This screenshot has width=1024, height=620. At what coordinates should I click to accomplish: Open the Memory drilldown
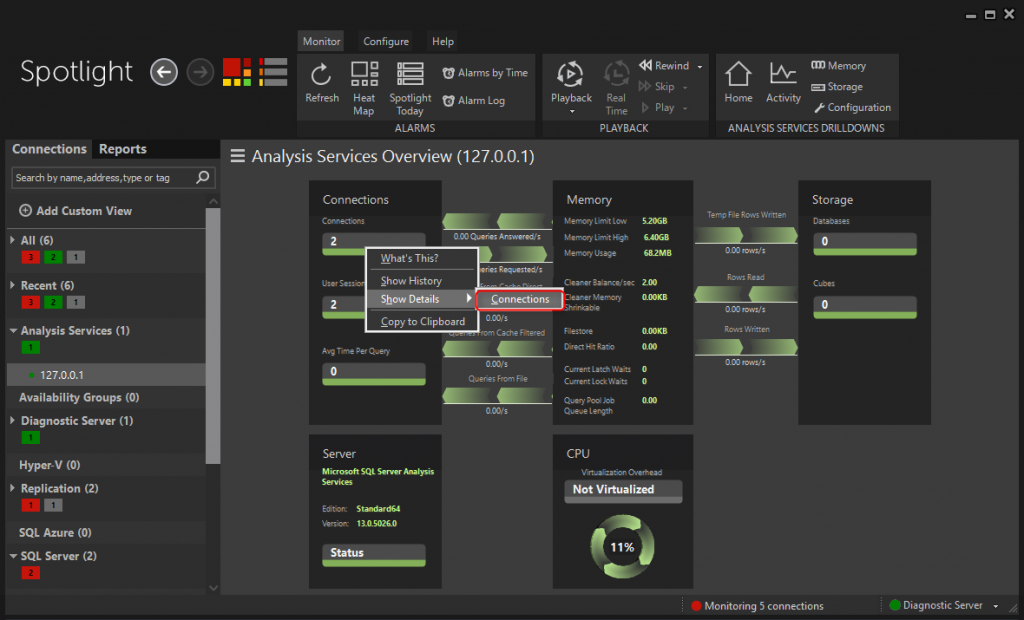839,65
